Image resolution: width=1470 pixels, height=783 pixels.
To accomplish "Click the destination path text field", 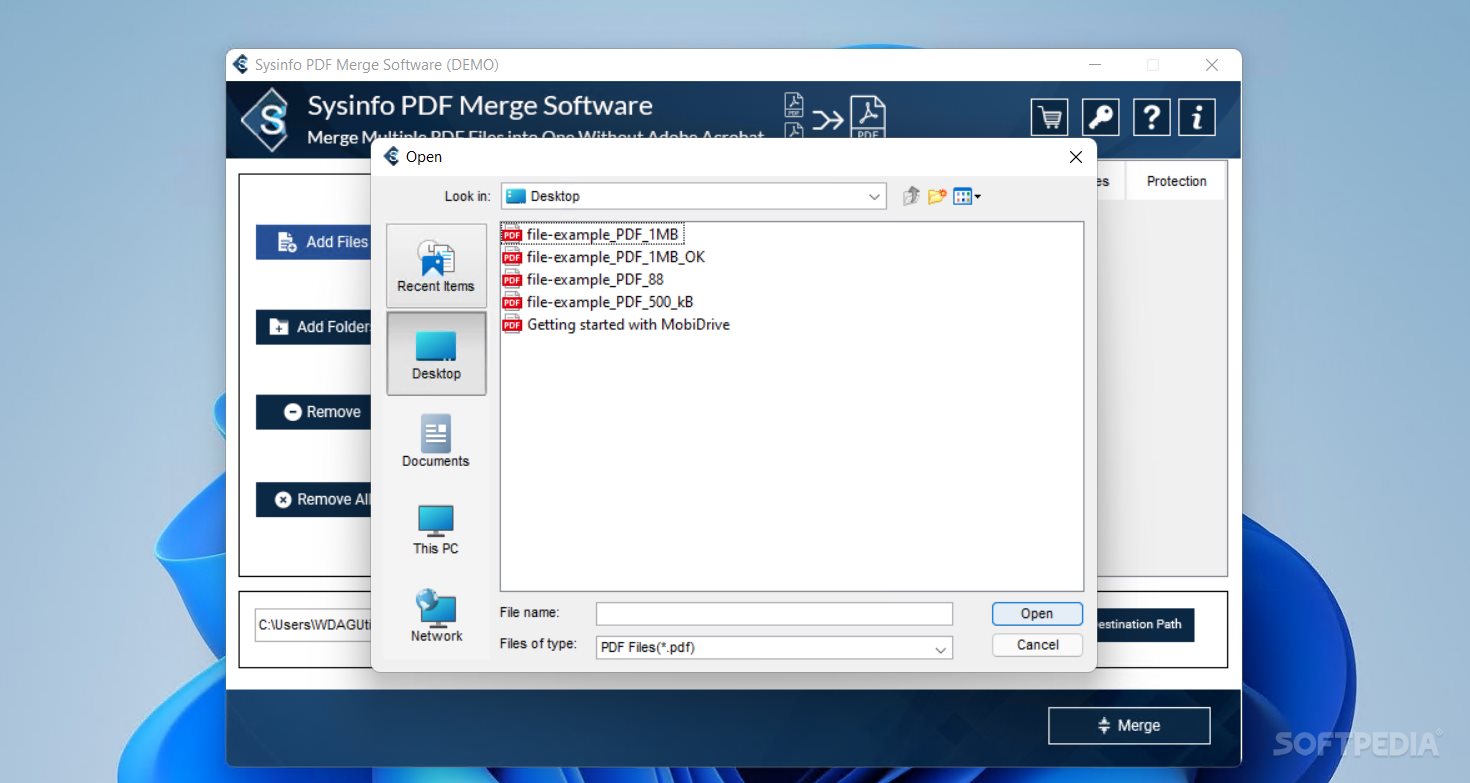I will click(313, 625).
